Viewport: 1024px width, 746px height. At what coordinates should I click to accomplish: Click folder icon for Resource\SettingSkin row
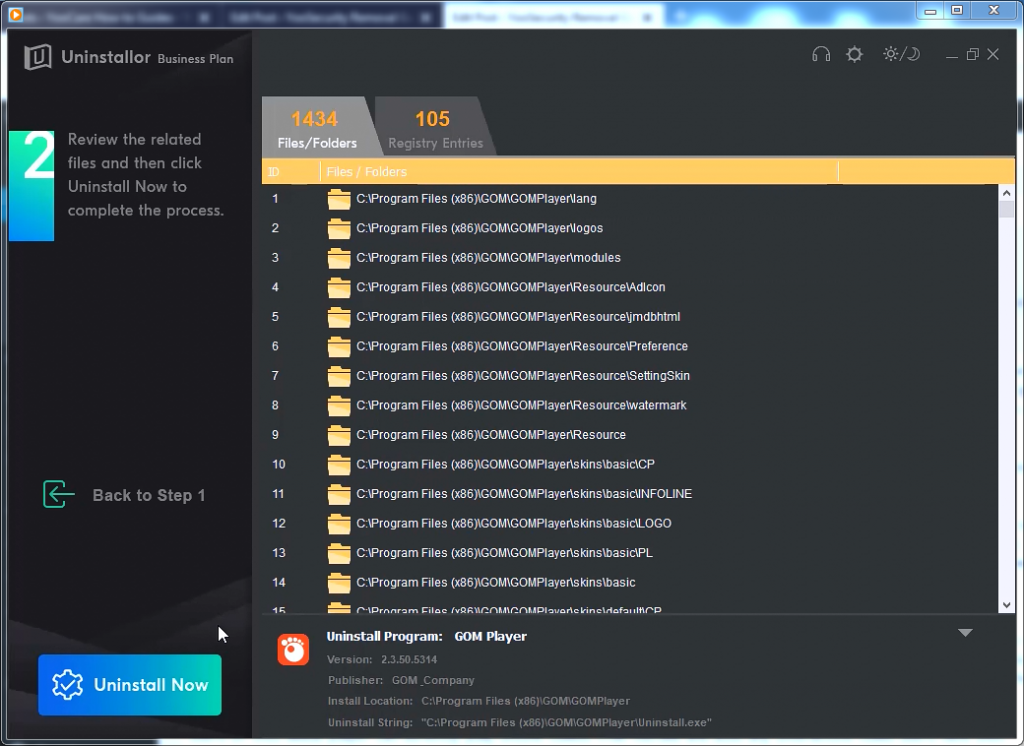click(339, 376)
